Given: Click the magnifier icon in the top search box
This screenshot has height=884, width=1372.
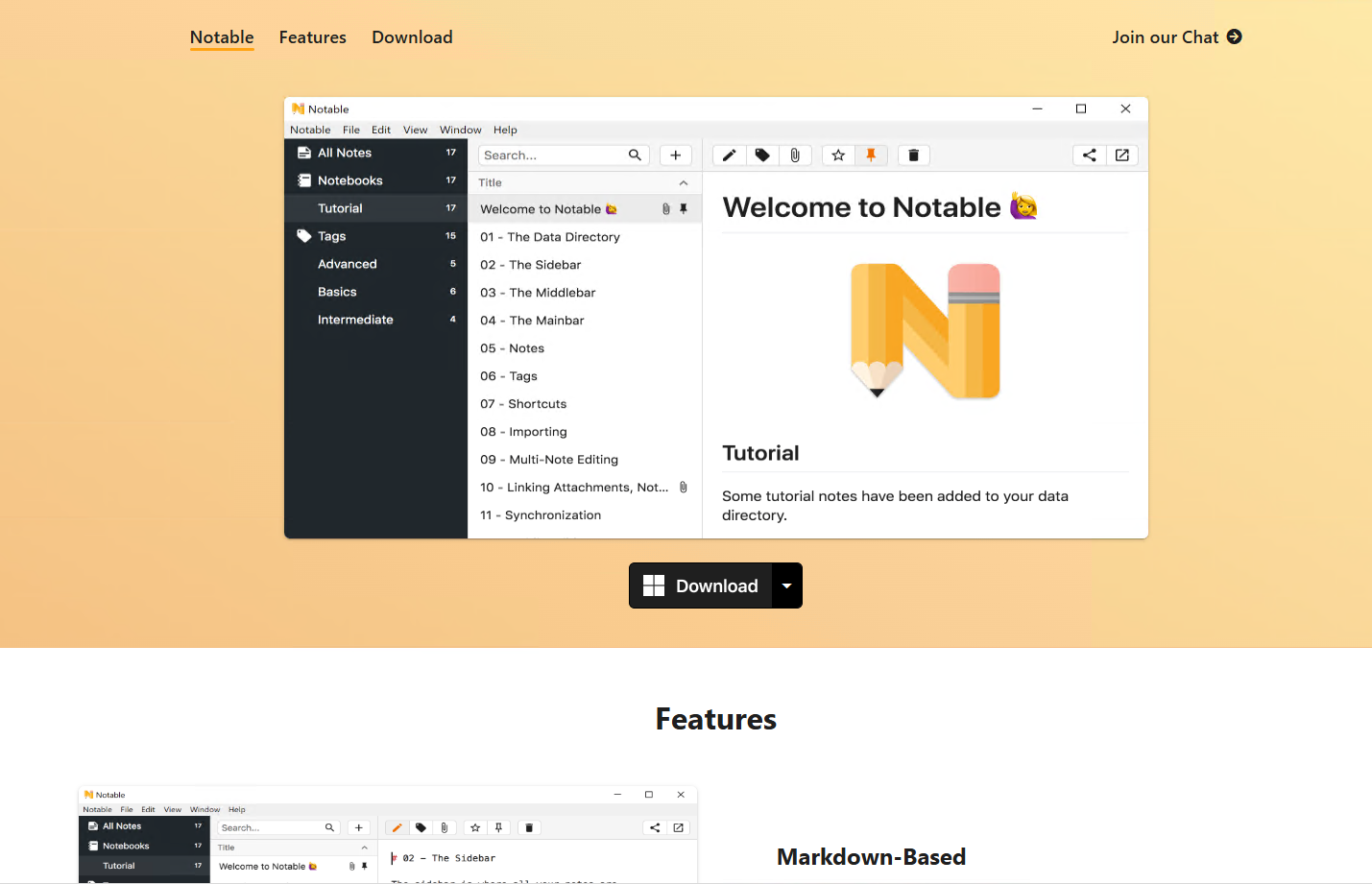Looking at the screenshot, I should pyautogui.click(x=635, y=155).
